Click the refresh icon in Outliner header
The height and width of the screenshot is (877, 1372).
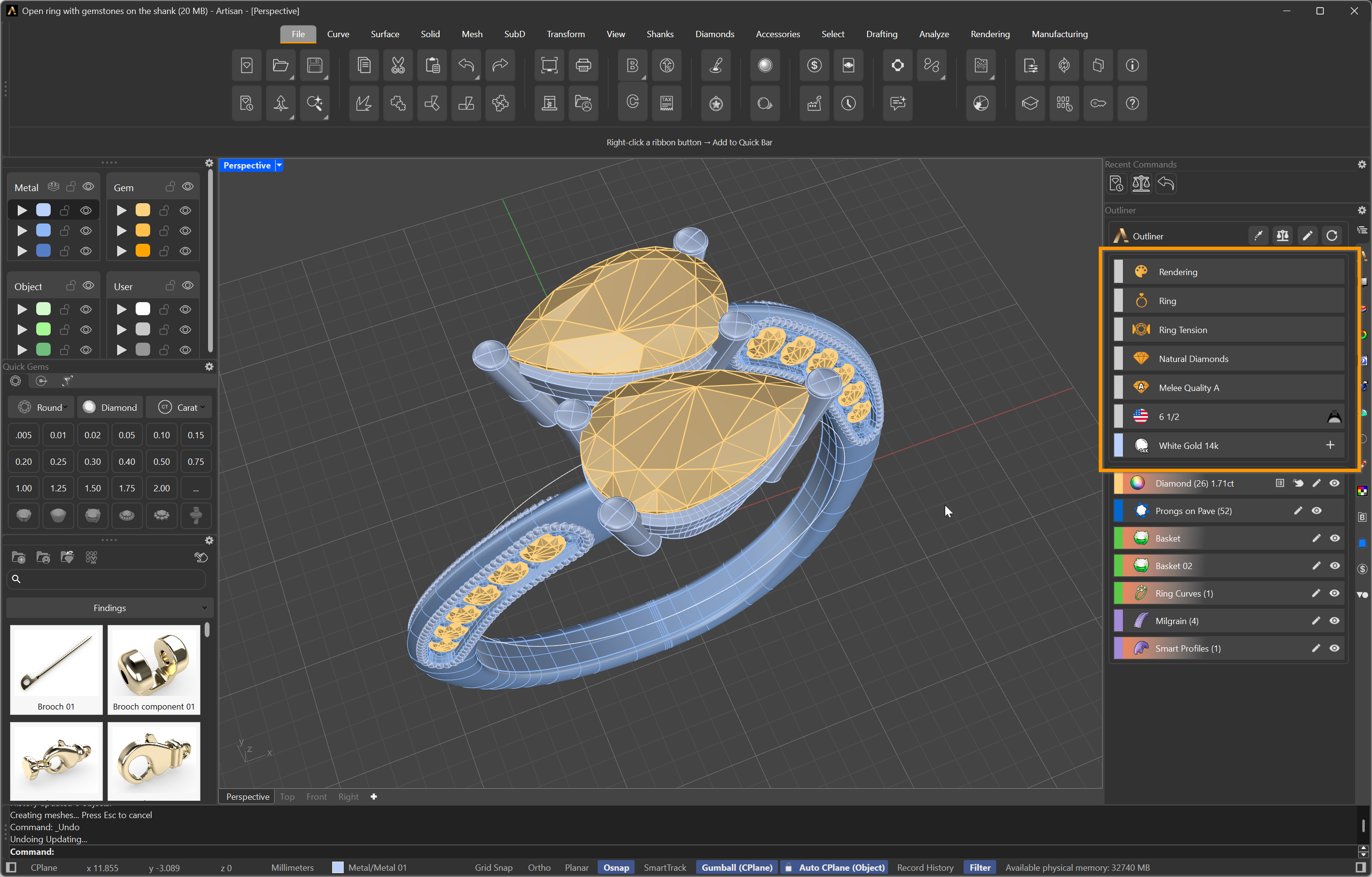pyautogui.click(x=1331, y=236)
